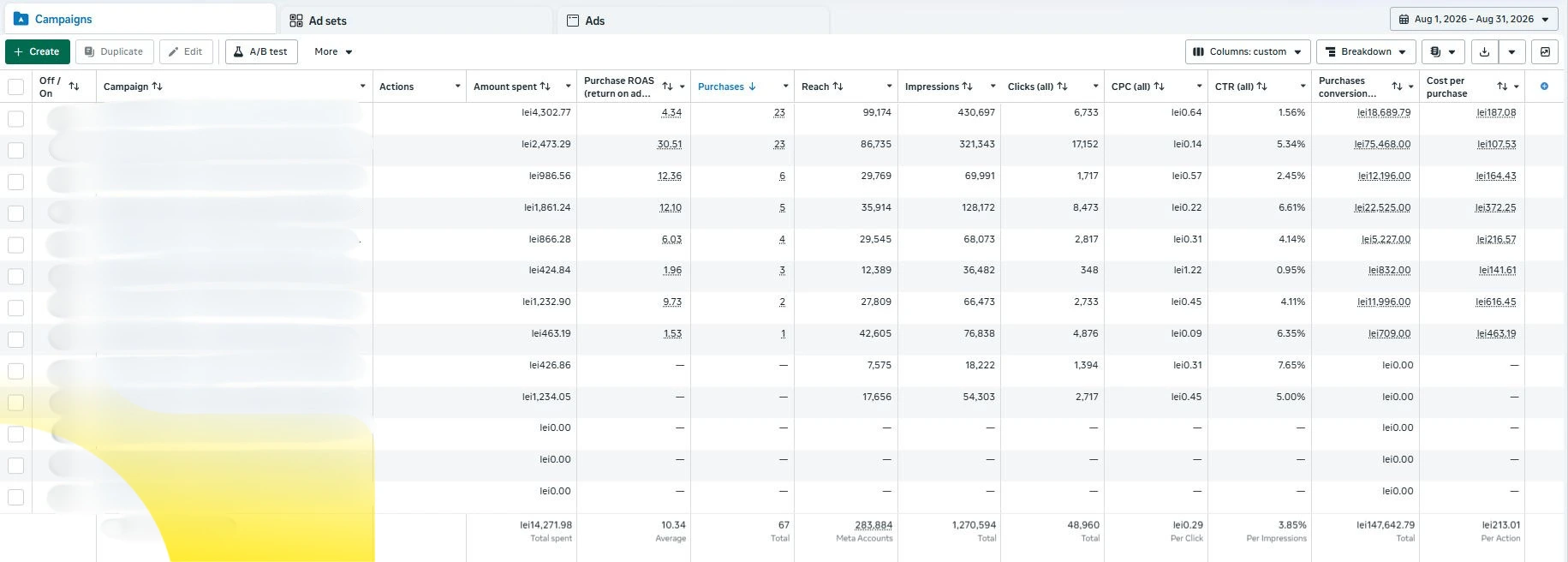Click conversion value lei18,689.79
Image resolution: width=1568 pixels, height=562 pixels.
click(1384, 112)
